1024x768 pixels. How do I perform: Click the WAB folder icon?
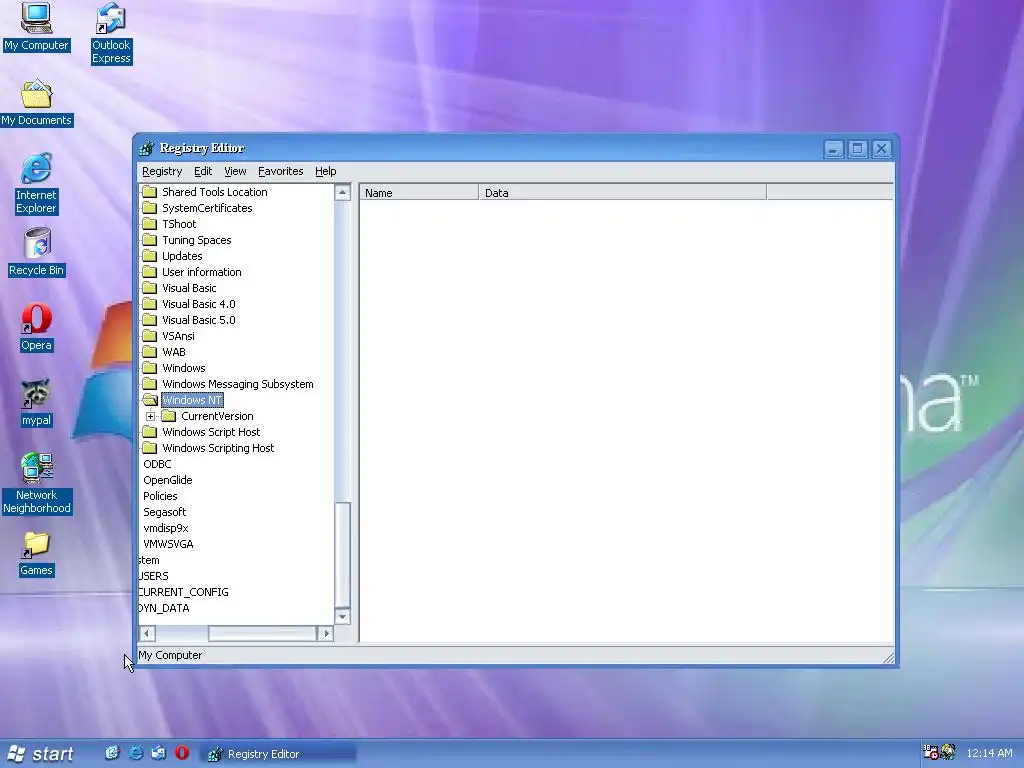(x=150, y=351)
